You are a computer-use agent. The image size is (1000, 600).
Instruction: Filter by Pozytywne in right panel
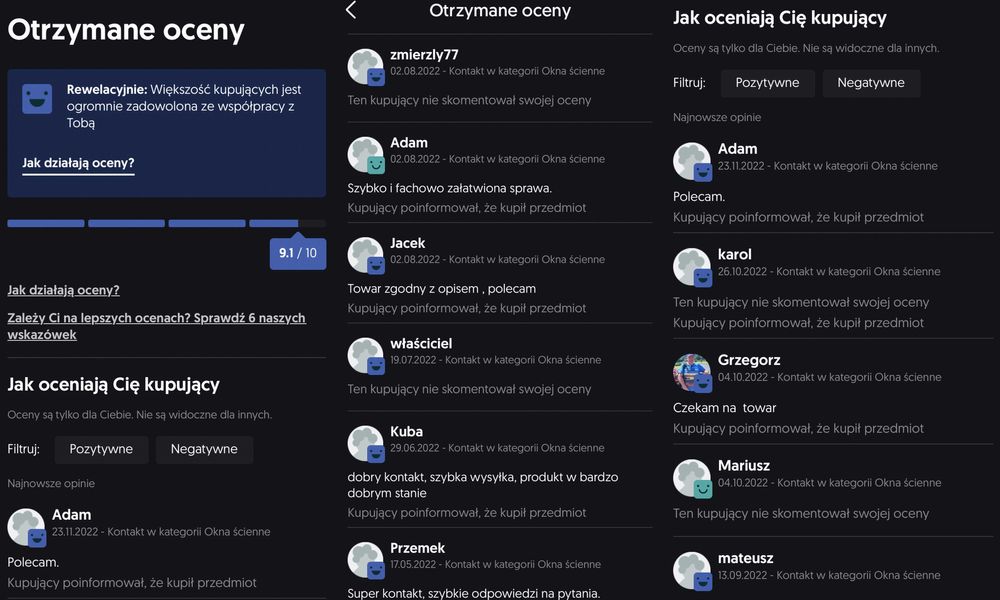[767, 83]
